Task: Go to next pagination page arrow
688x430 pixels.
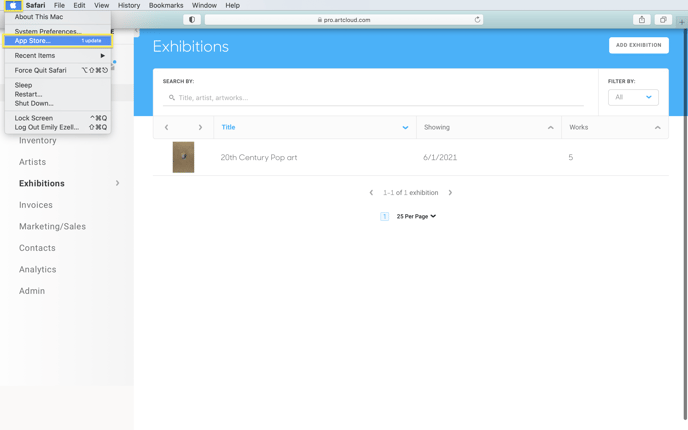Action: 450,193
